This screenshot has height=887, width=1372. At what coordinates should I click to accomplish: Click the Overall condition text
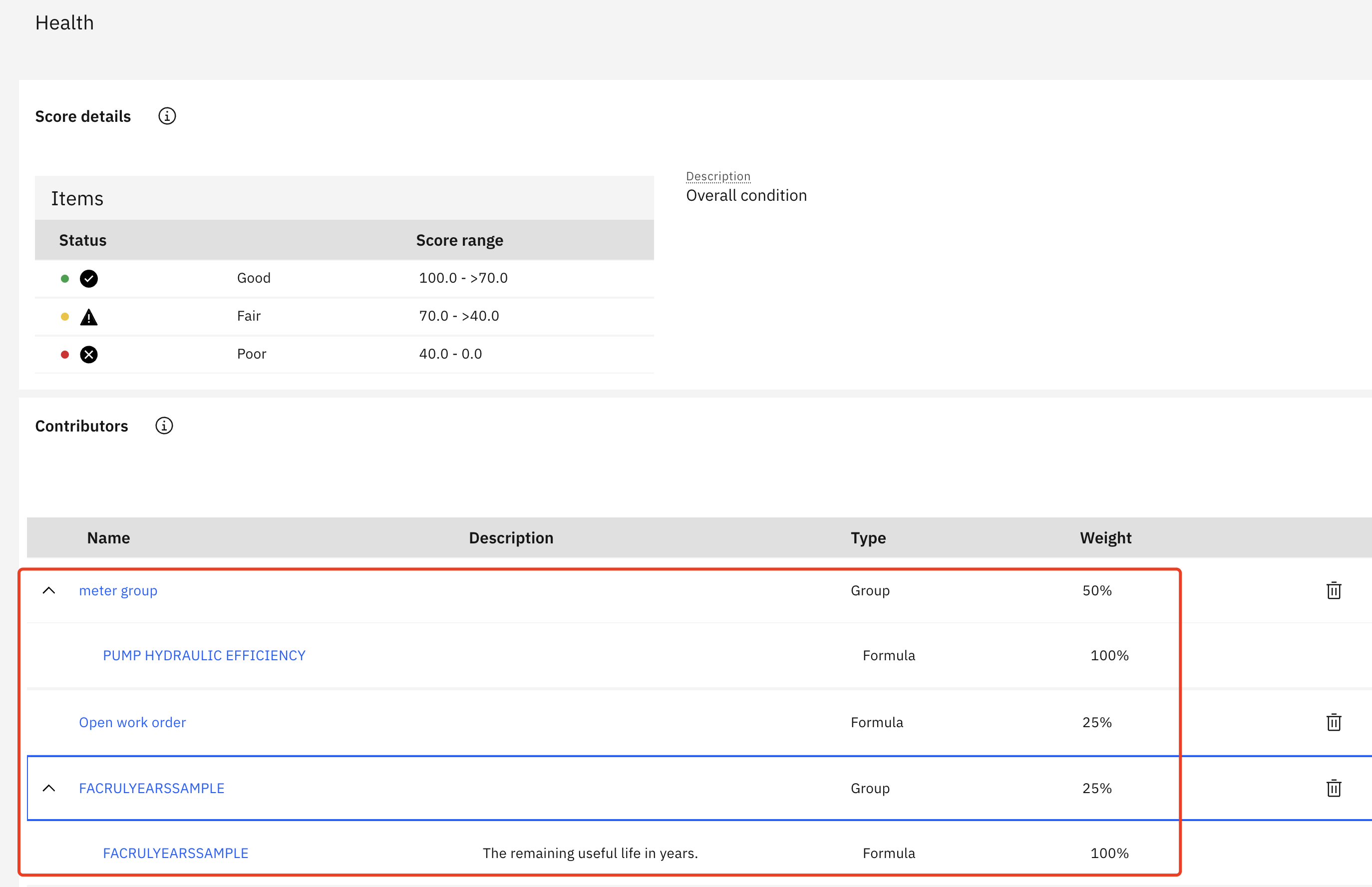point(746,195)
